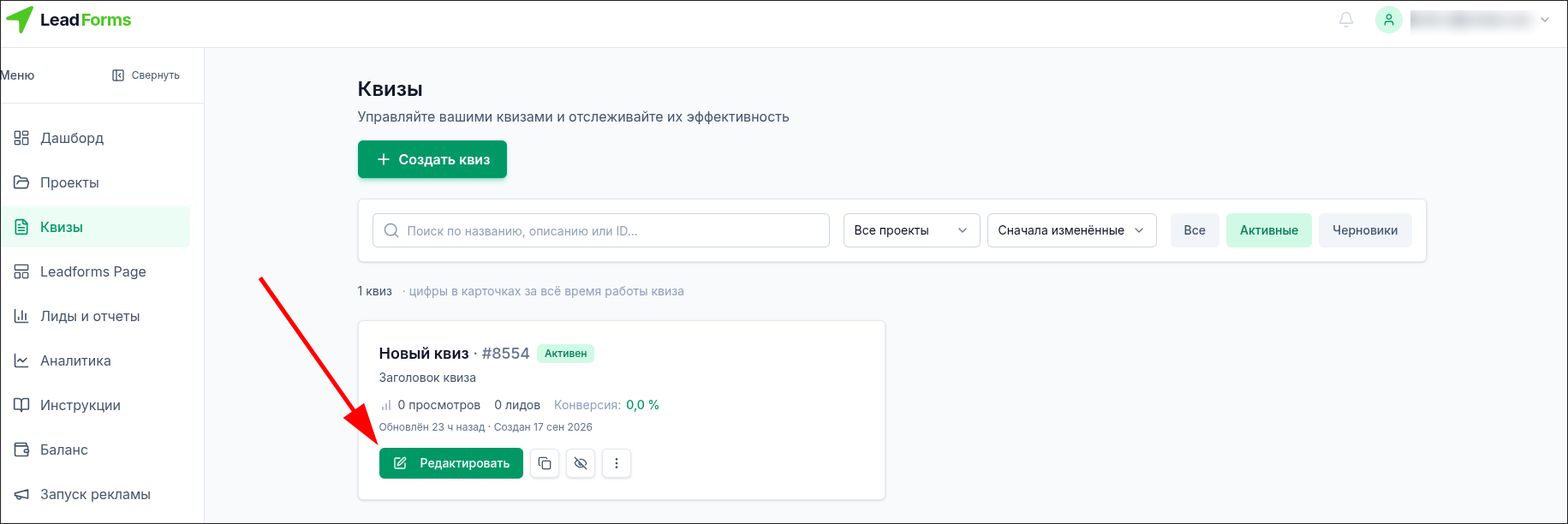Click the Квизы document icon
Screen dimensions: 1568x524
[21, 227]
